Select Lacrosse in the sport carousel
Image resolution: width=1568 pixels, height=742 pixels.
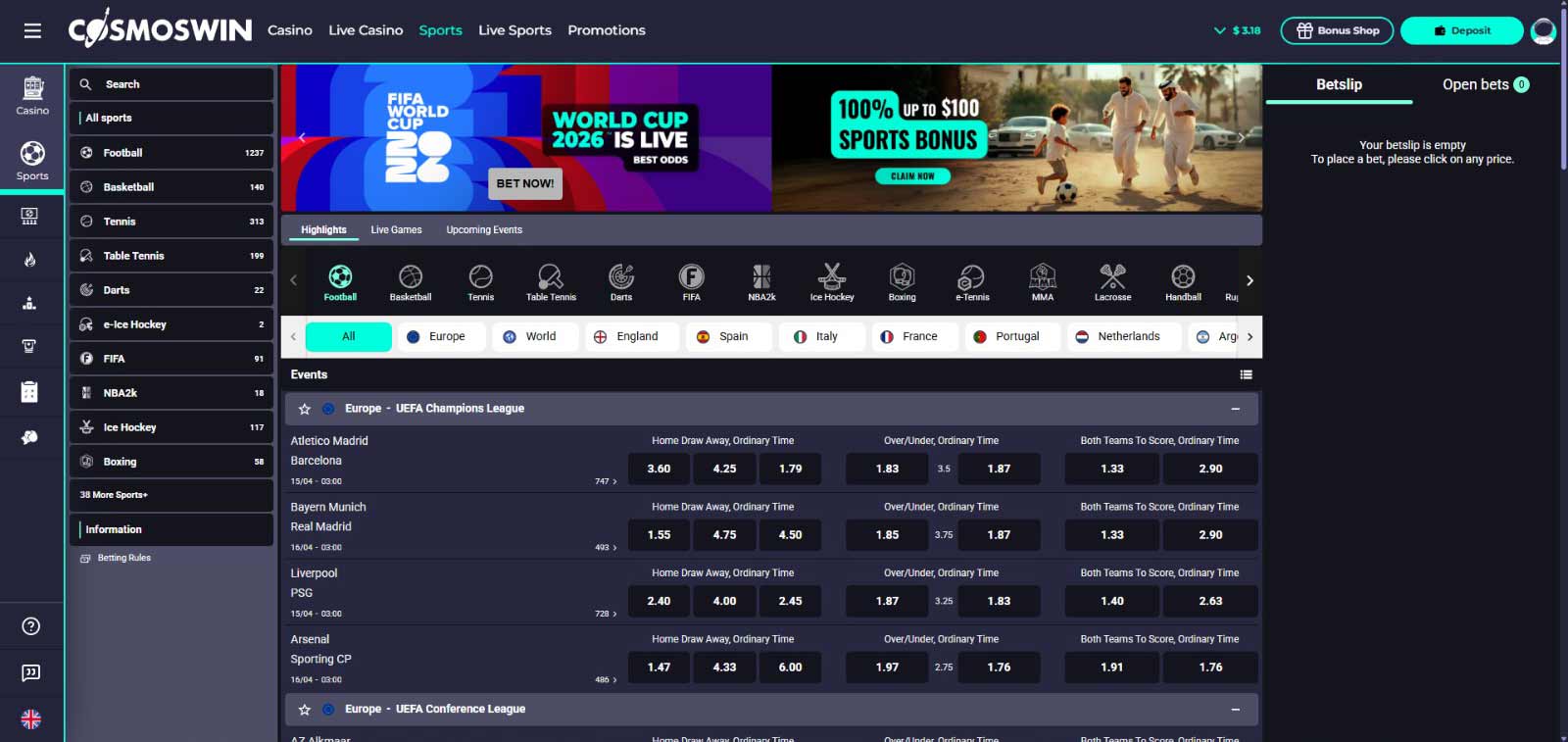pyautogui.click(x=1113, y=282)
